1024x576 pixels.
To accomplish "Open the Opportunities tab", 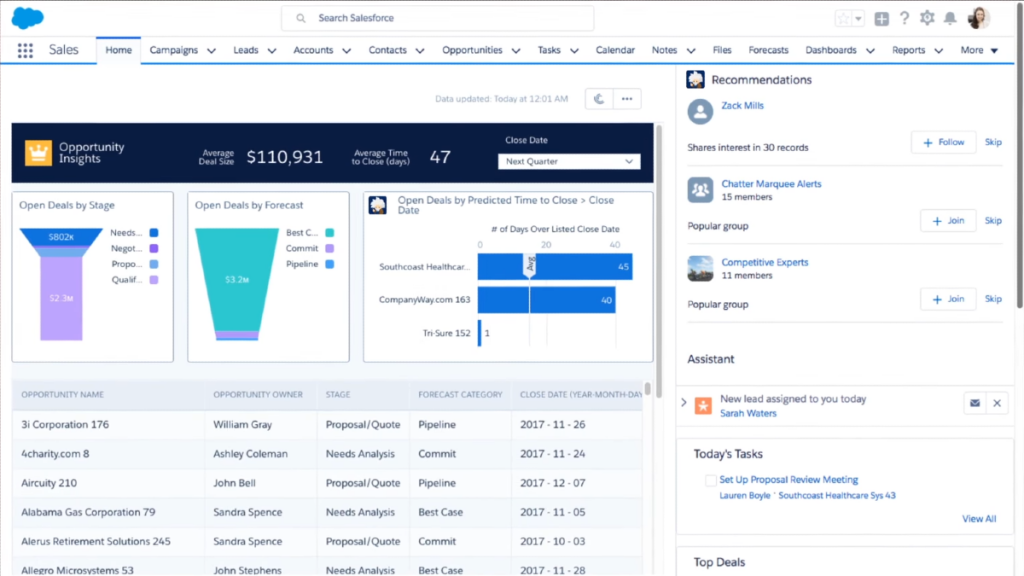I will click(472, 50).
